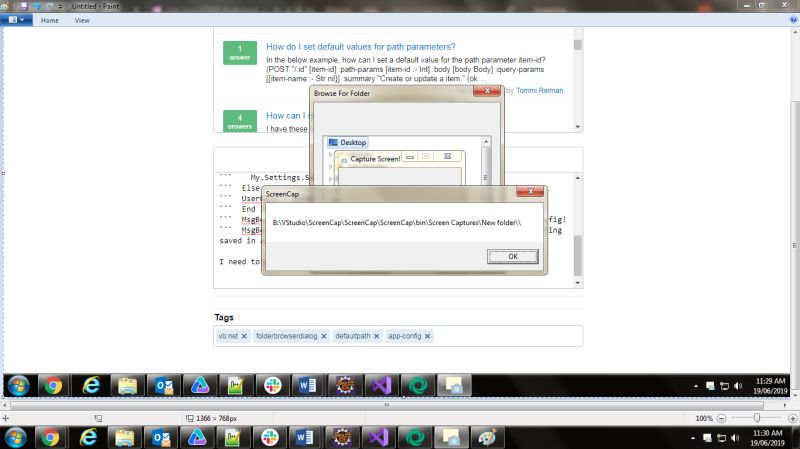Open Paint Help via the question mark icon

[x=793, y=20]
